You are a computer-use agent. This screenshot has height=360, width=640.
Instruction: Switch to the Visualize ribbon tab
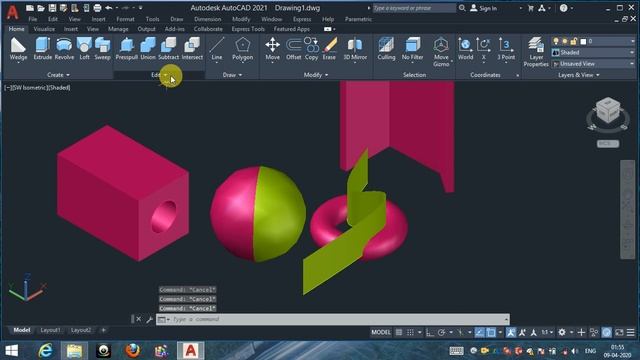click(44, 29)
